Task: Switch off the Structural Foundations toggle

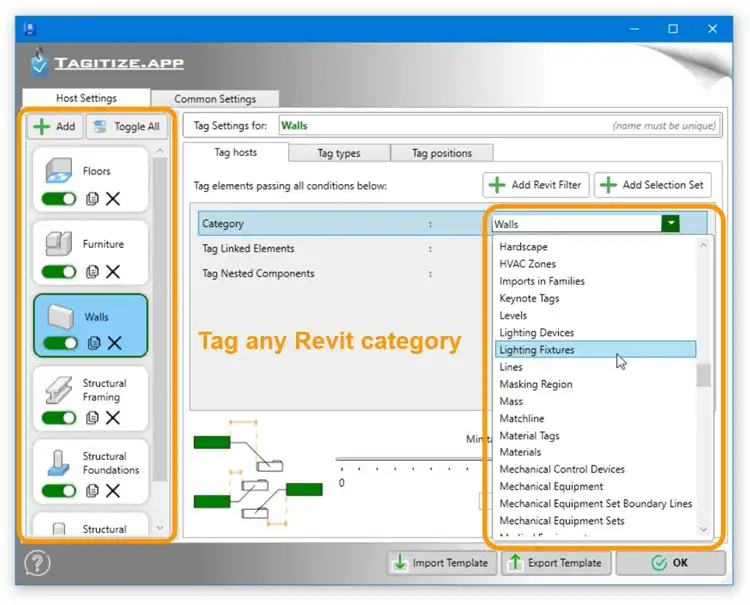Action: click(59, 491)
